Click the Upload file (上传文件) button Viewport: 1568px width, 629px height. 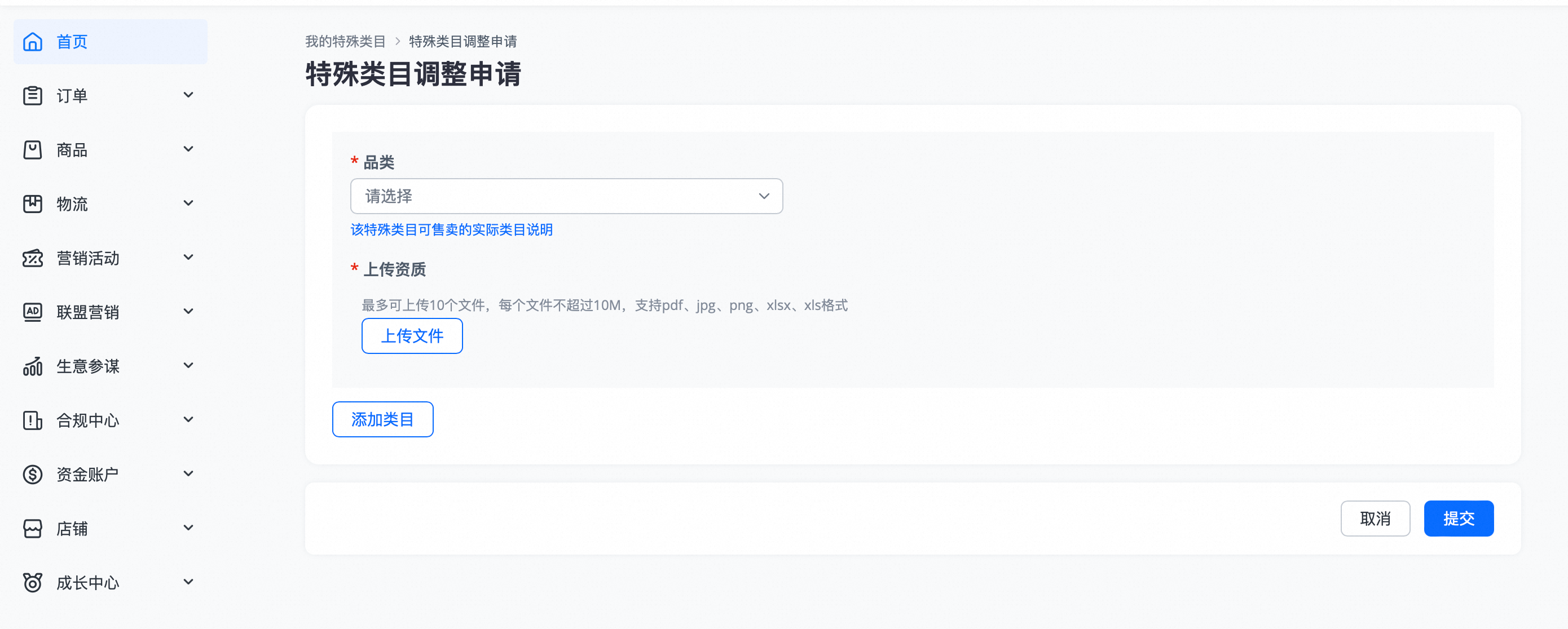pos(412,336)
